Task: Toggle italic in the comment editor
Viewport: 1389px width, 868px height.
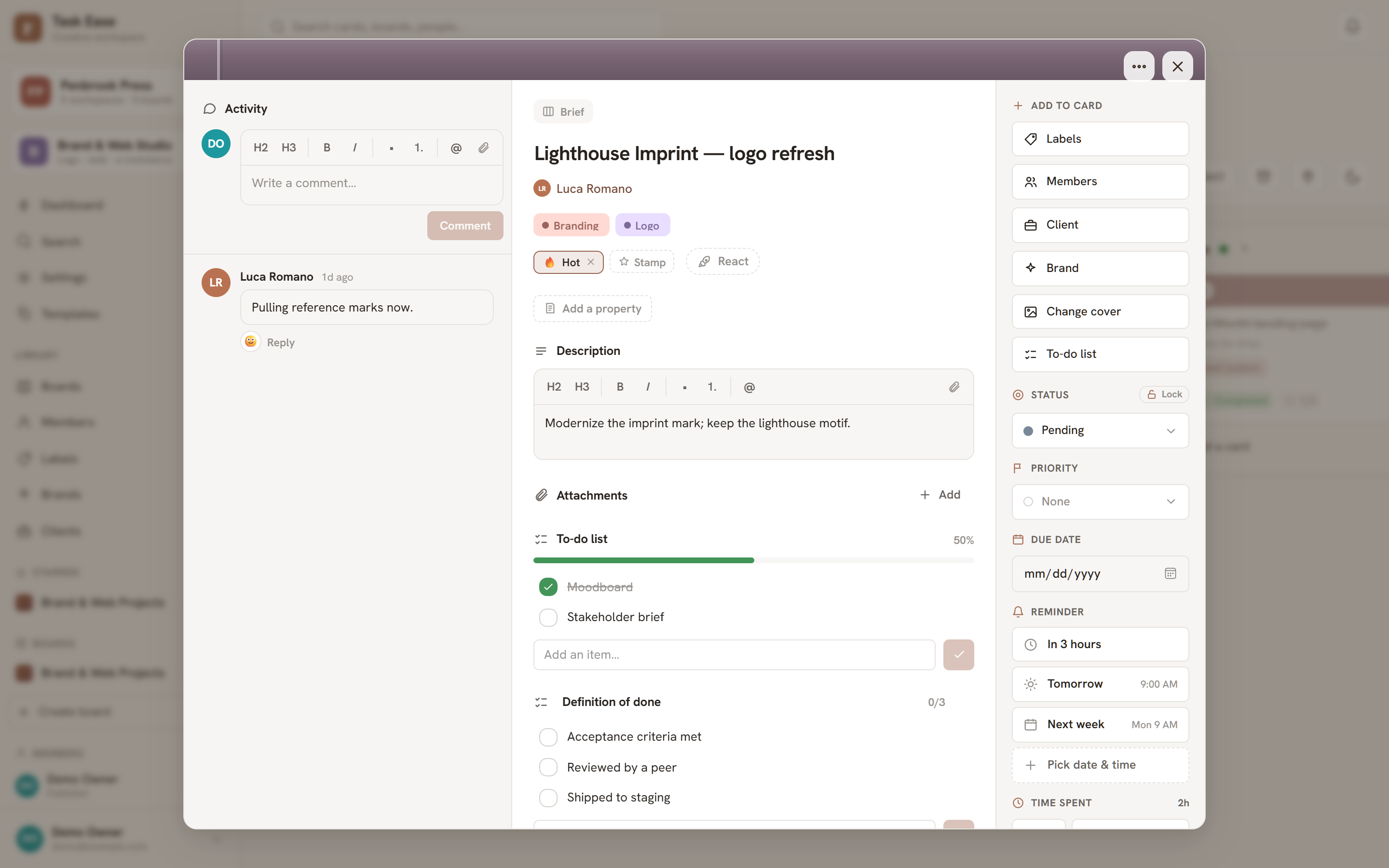Action: point(354,148)
